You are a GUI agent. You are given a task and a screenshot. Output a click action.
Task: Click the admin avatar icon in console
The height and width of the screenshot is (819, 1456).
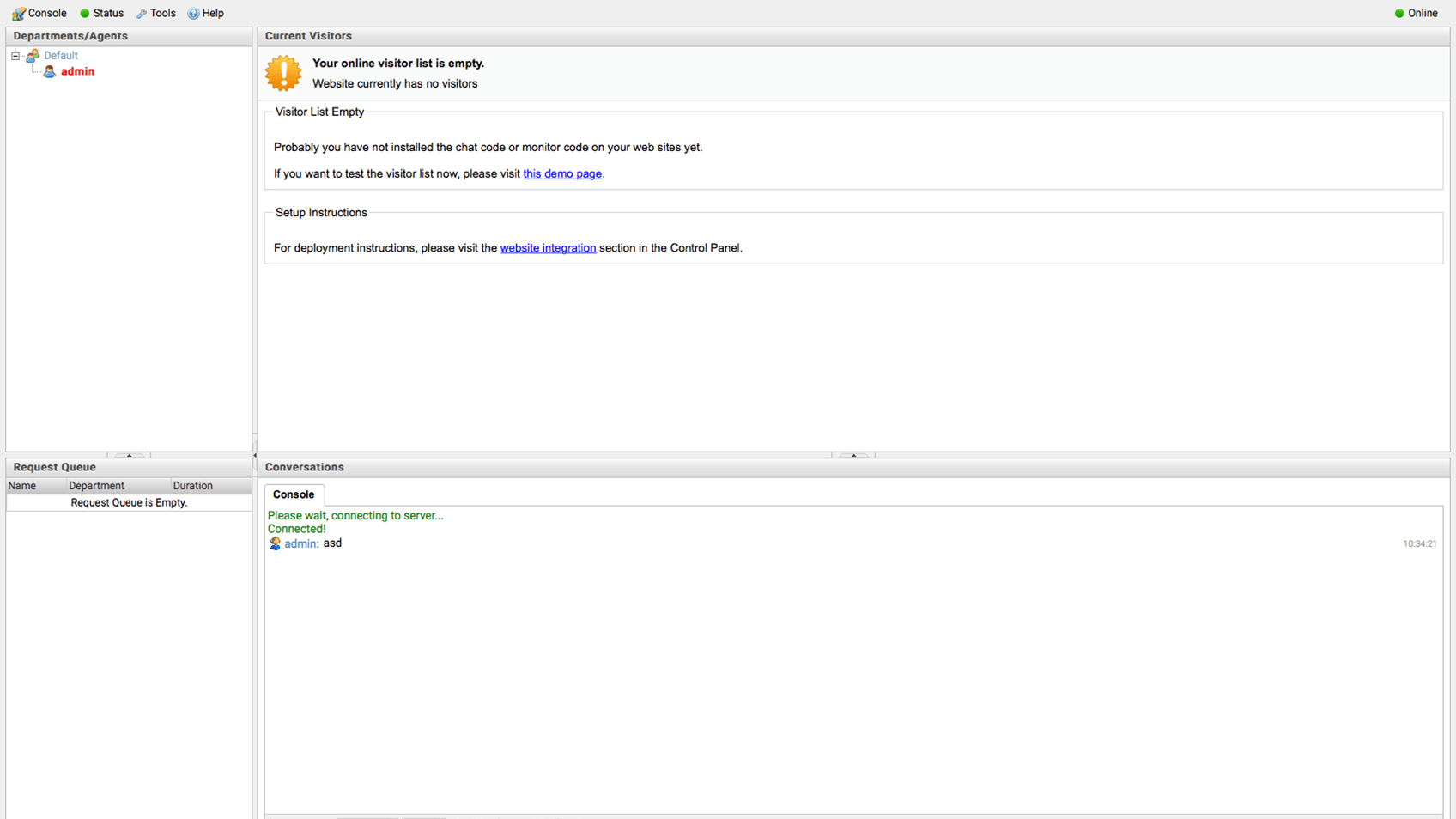pyautogui.click(x=275, y=543)
